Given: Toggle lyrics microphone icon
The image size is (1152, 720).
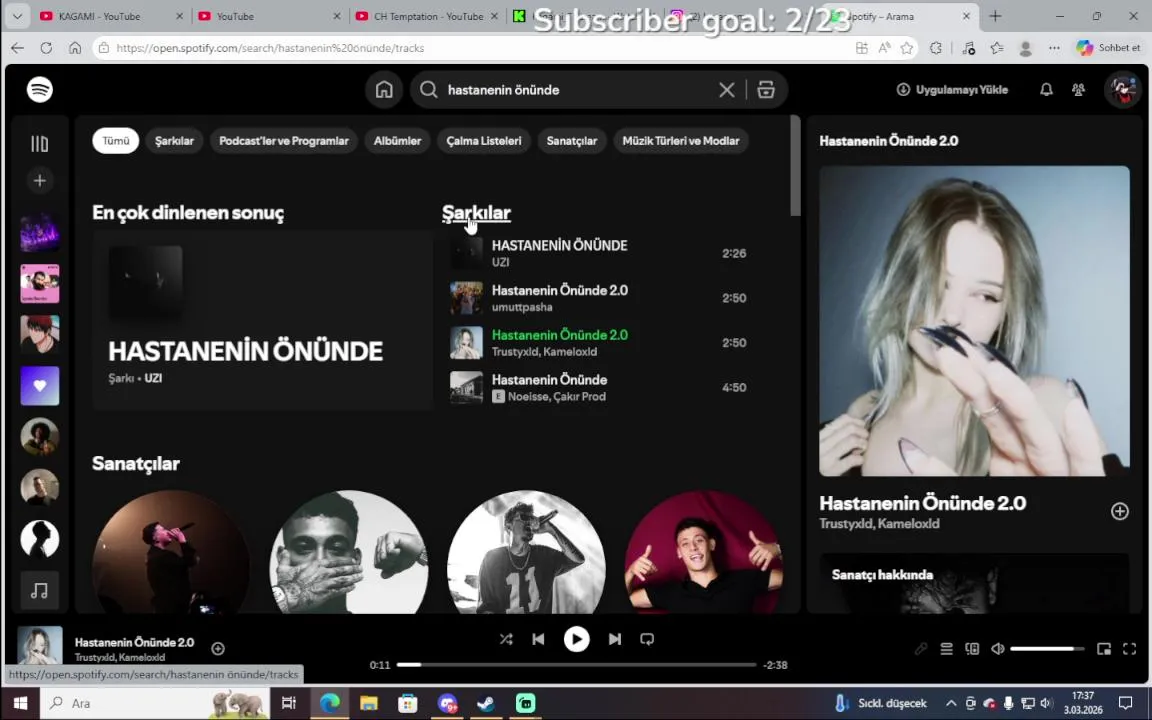Looking at the screenshot, I should tap(921, 649).
